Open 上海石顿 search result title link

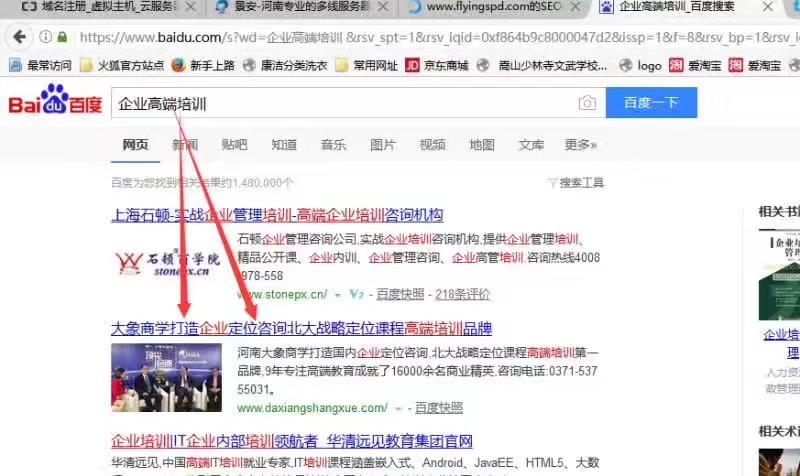[x=277, y=215]
